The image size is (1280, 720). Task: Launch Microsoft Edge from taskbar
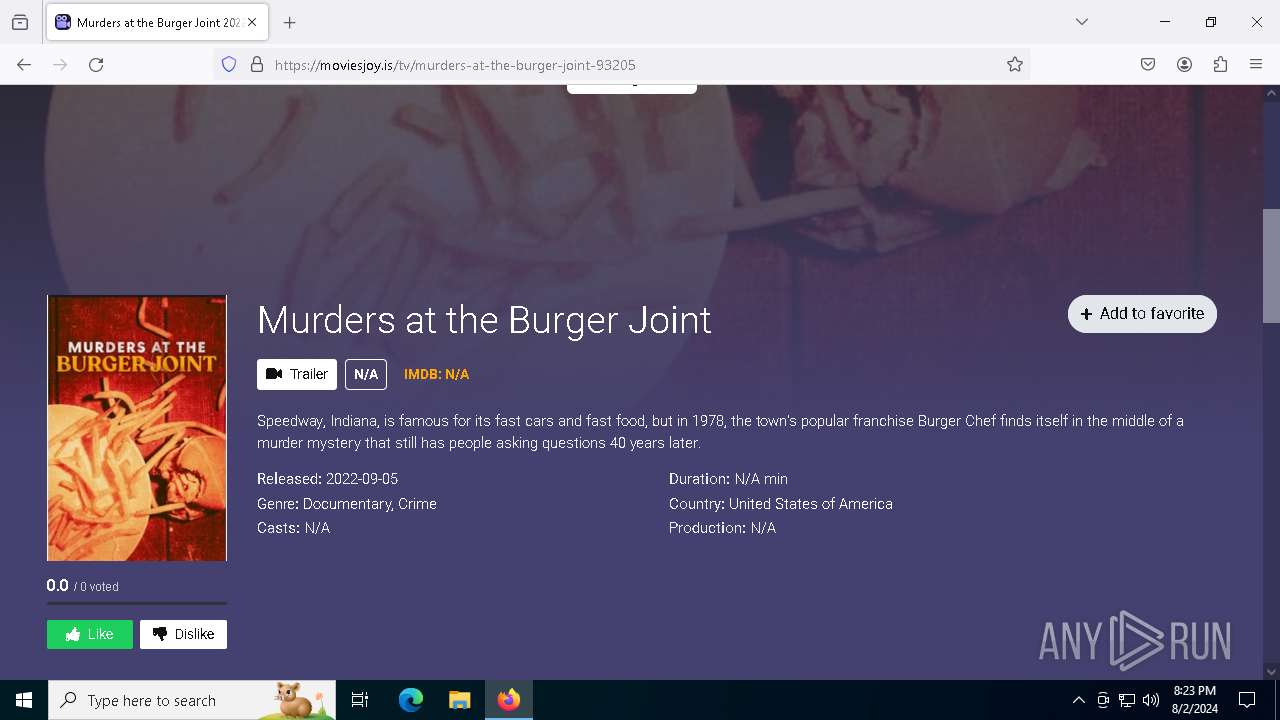[x=411, y=700]
